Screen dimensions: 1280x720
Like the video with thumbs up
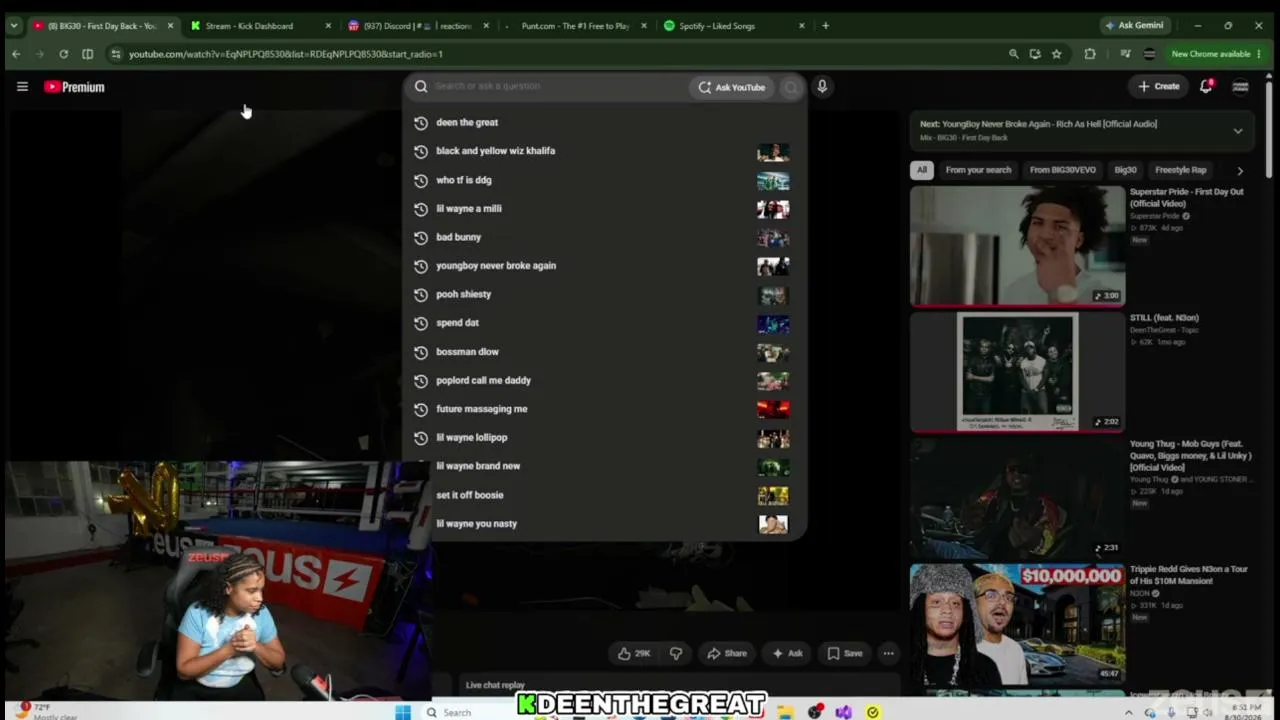[x=634, y=653]
